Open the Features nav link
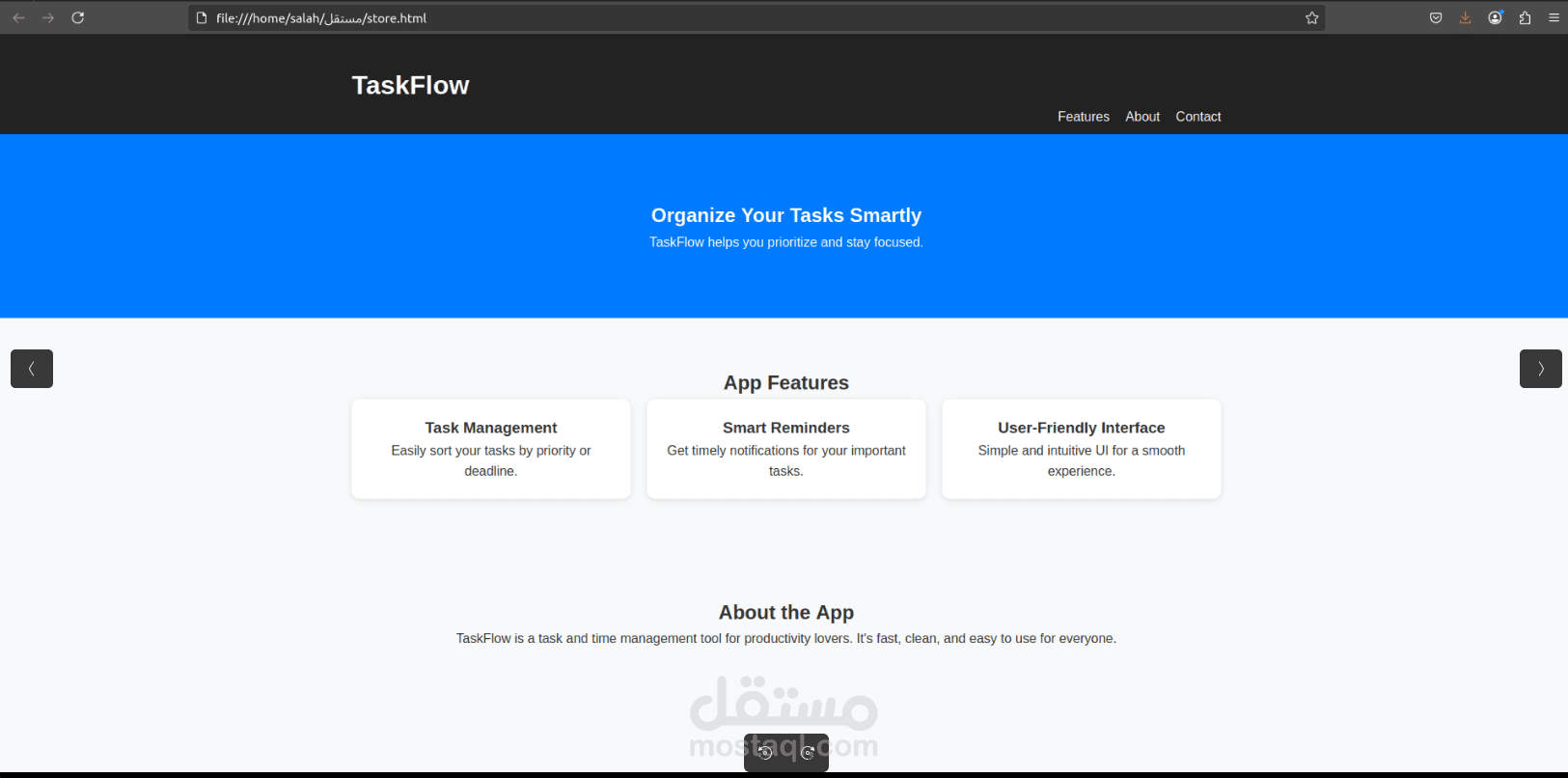The width and height of the screenshot is (1568, 778). (1084, 117)
